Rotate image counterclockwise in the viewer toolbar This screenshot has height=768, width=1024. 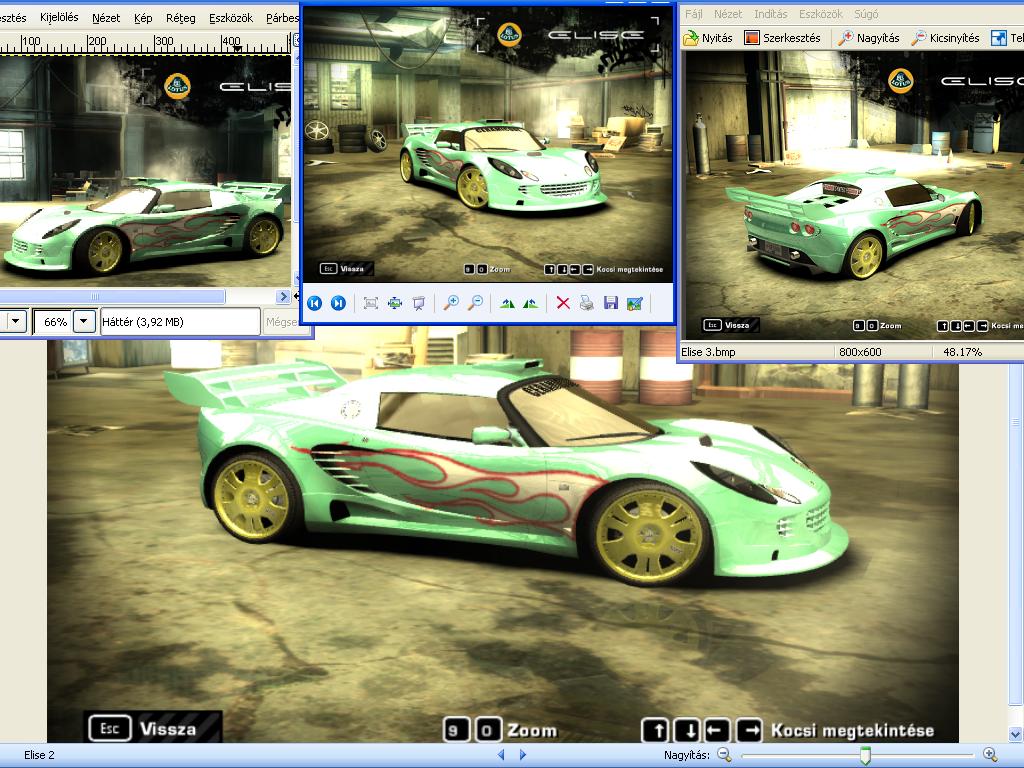point(531,303)
